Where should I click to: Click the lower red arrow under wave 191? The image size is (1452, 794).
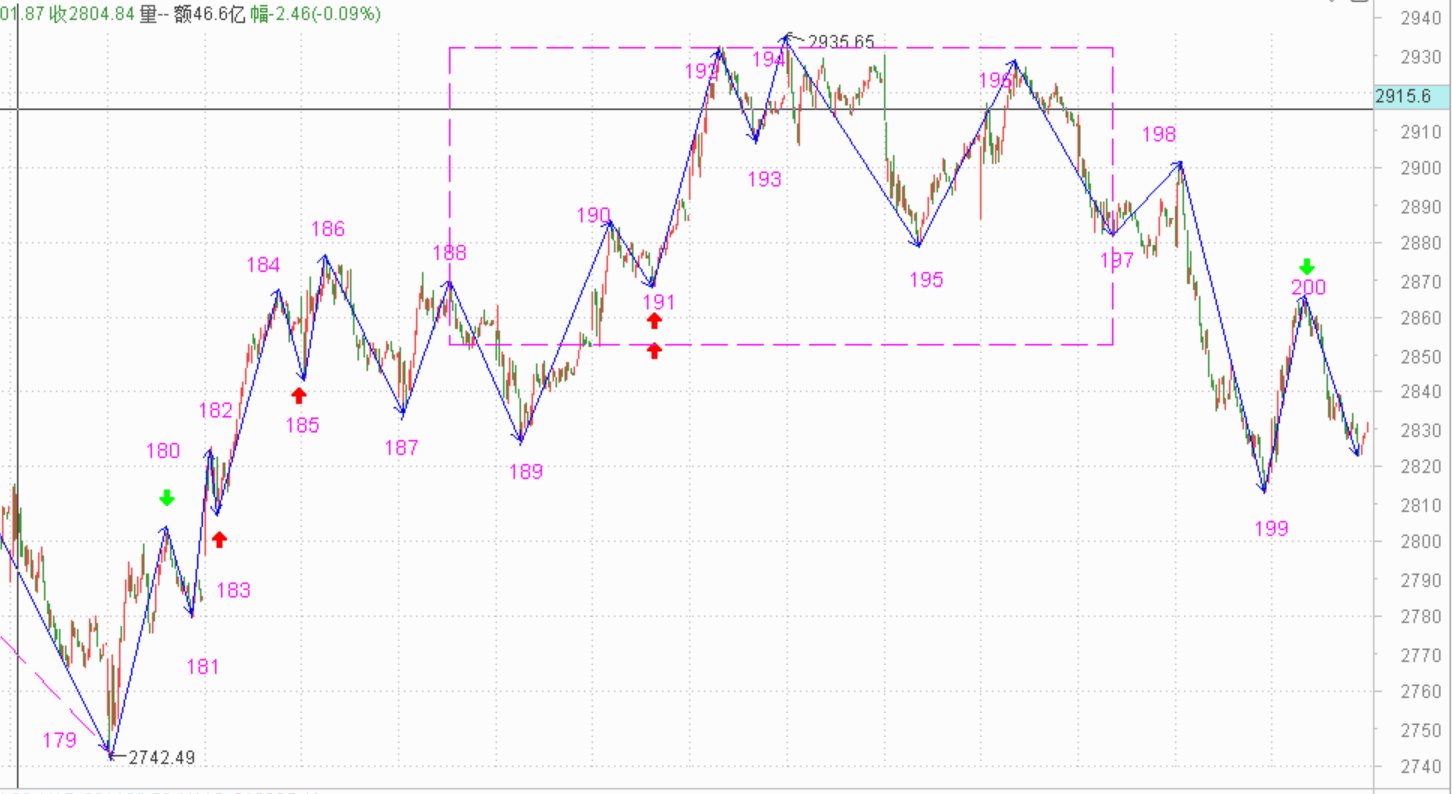(x=654, y=350)
